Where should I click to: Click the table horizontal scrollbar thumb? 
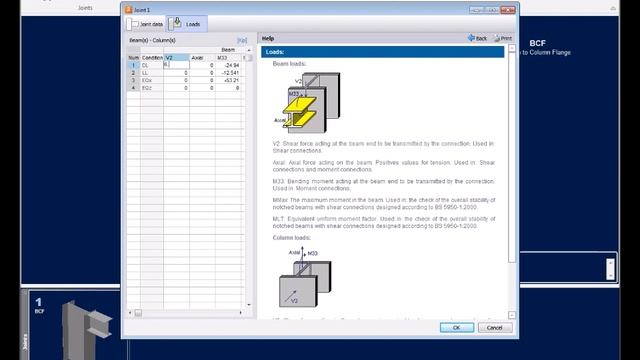tap(138, 313)
